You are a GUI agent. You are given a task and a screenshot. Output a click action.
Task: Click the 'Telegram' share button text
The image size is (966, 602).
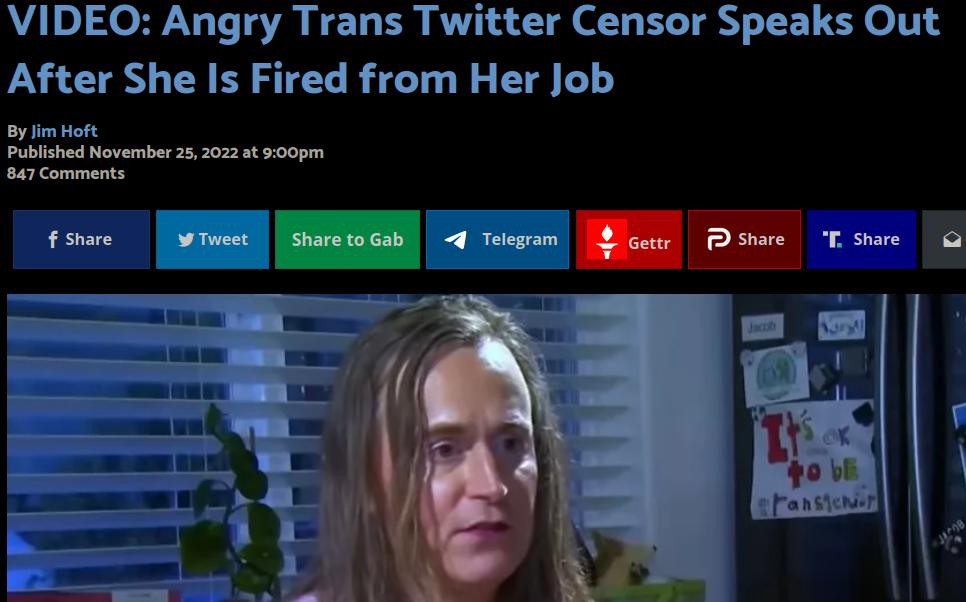520,239
